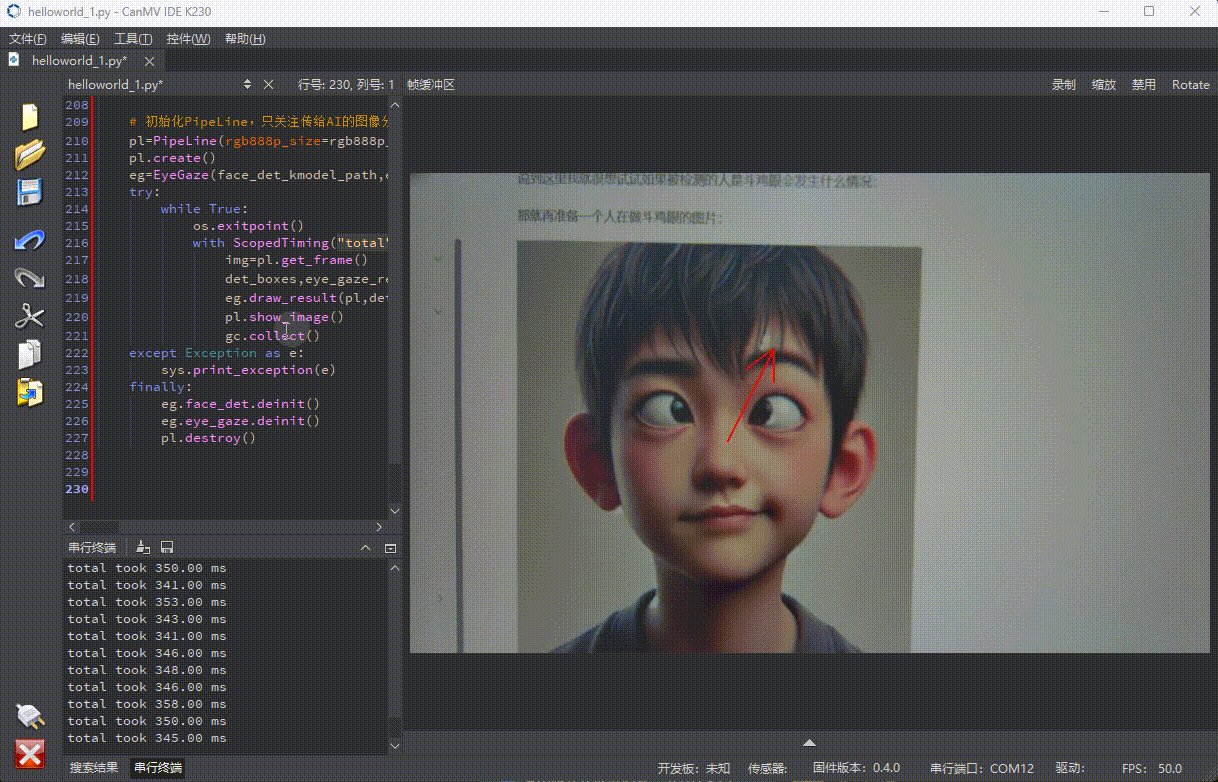Screen dimensions: 1218x782
Task: Click the New File icon in sidebar
Action: (x=30, y=117)
